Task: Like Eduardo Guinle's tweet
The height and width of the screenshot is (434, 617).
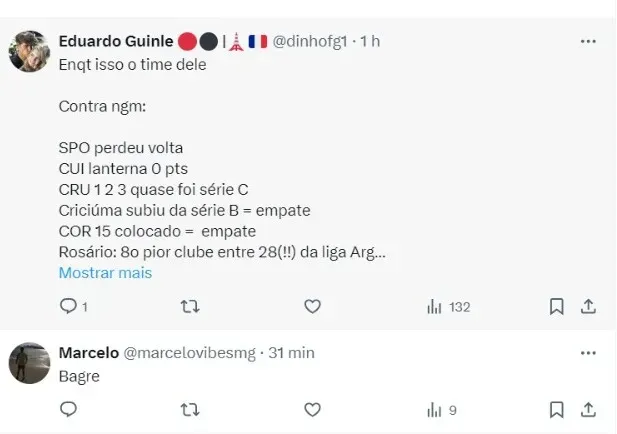Action: coord(312,307)
